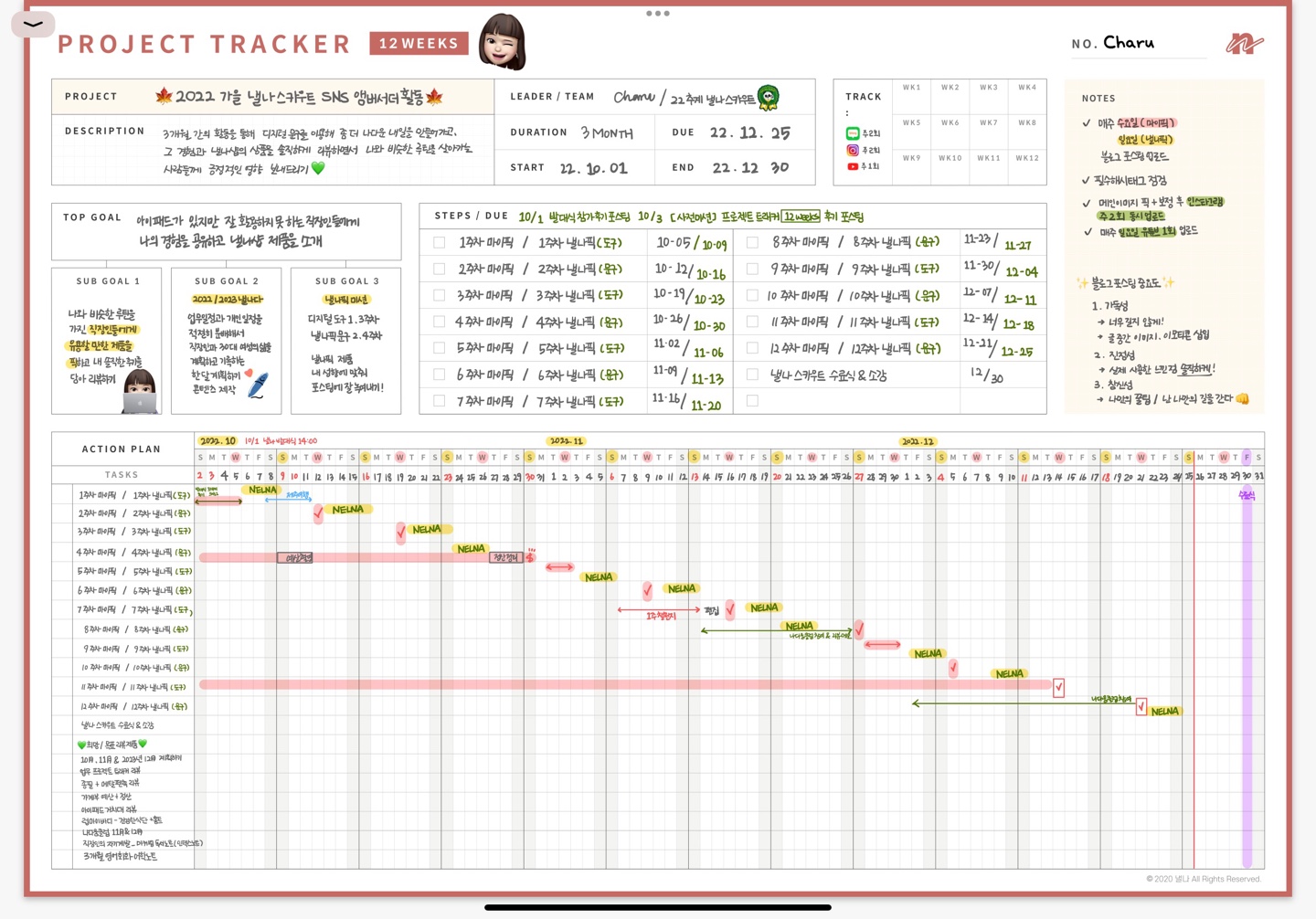1316x919 pixels.
Task: Open the three-dot multitasking menu
Action: point(658,14)
